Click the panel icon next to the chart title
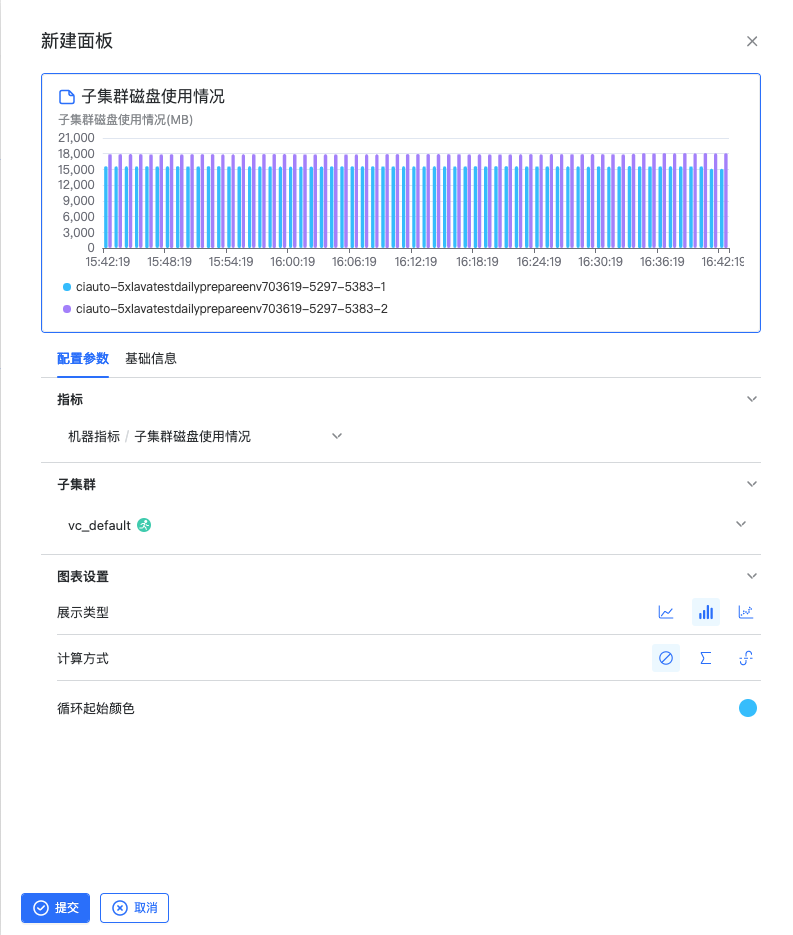Viewport: 793px width, 935px height. [x=67, y=97]
